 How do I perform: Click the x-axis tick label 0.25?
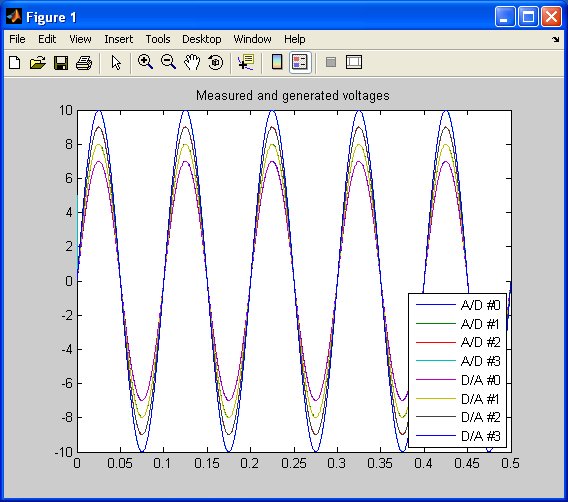294,463
